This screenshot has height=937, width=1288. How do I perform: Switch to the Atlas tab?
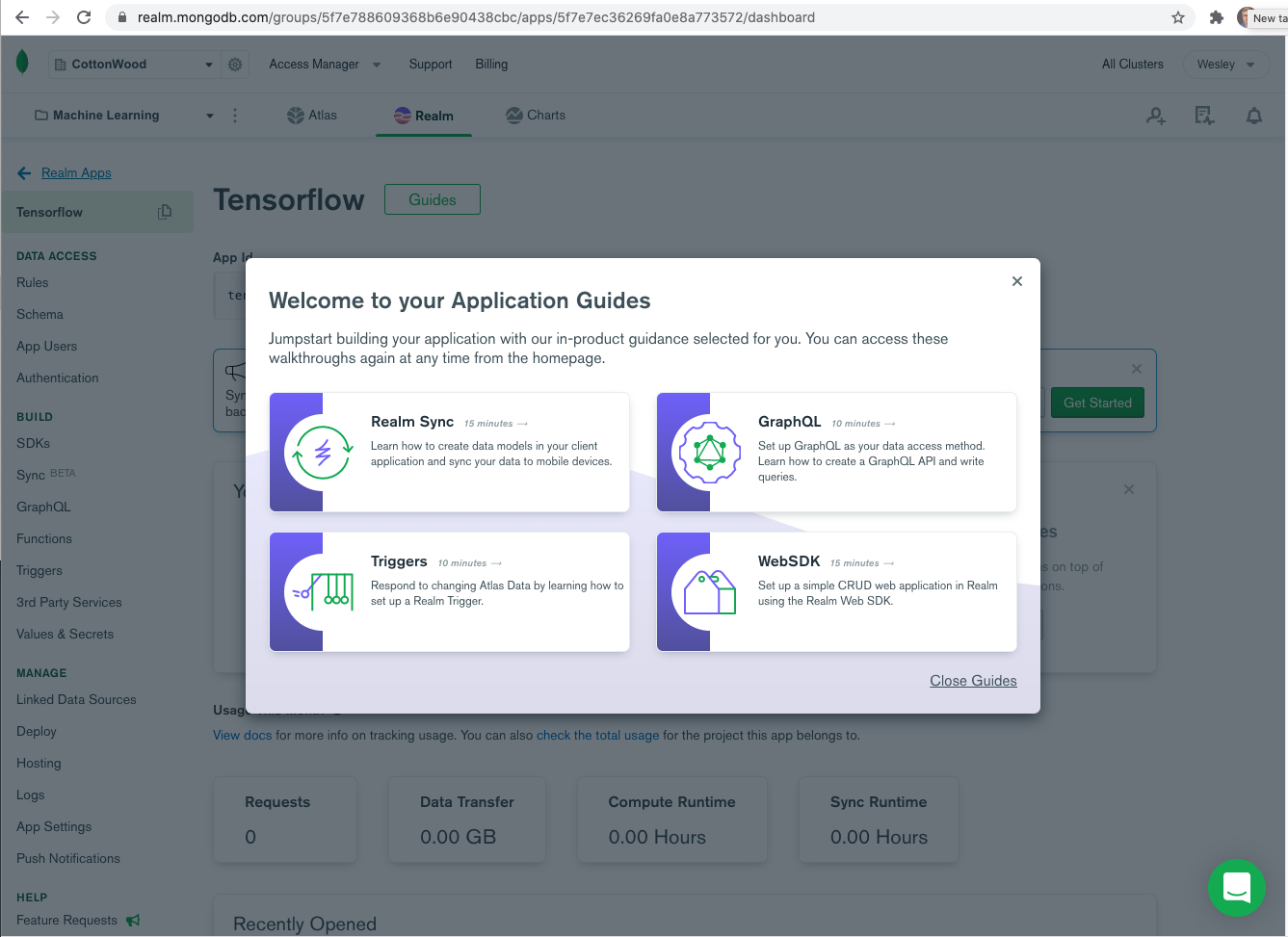tap(312, 116)
